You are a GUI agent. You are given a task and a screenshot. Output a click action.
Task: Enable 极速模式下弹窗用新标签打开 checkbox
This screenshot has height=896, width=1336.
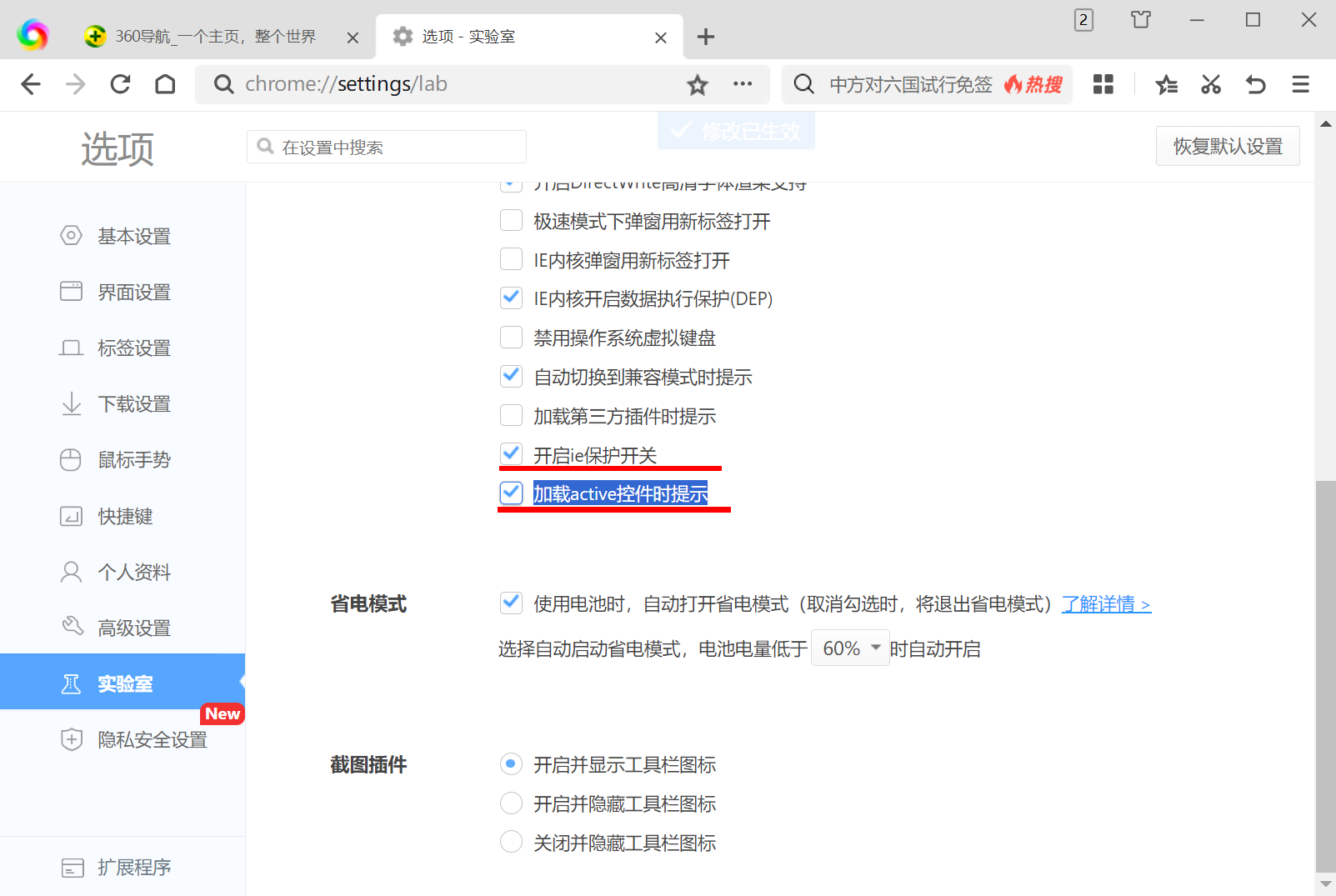511,221
